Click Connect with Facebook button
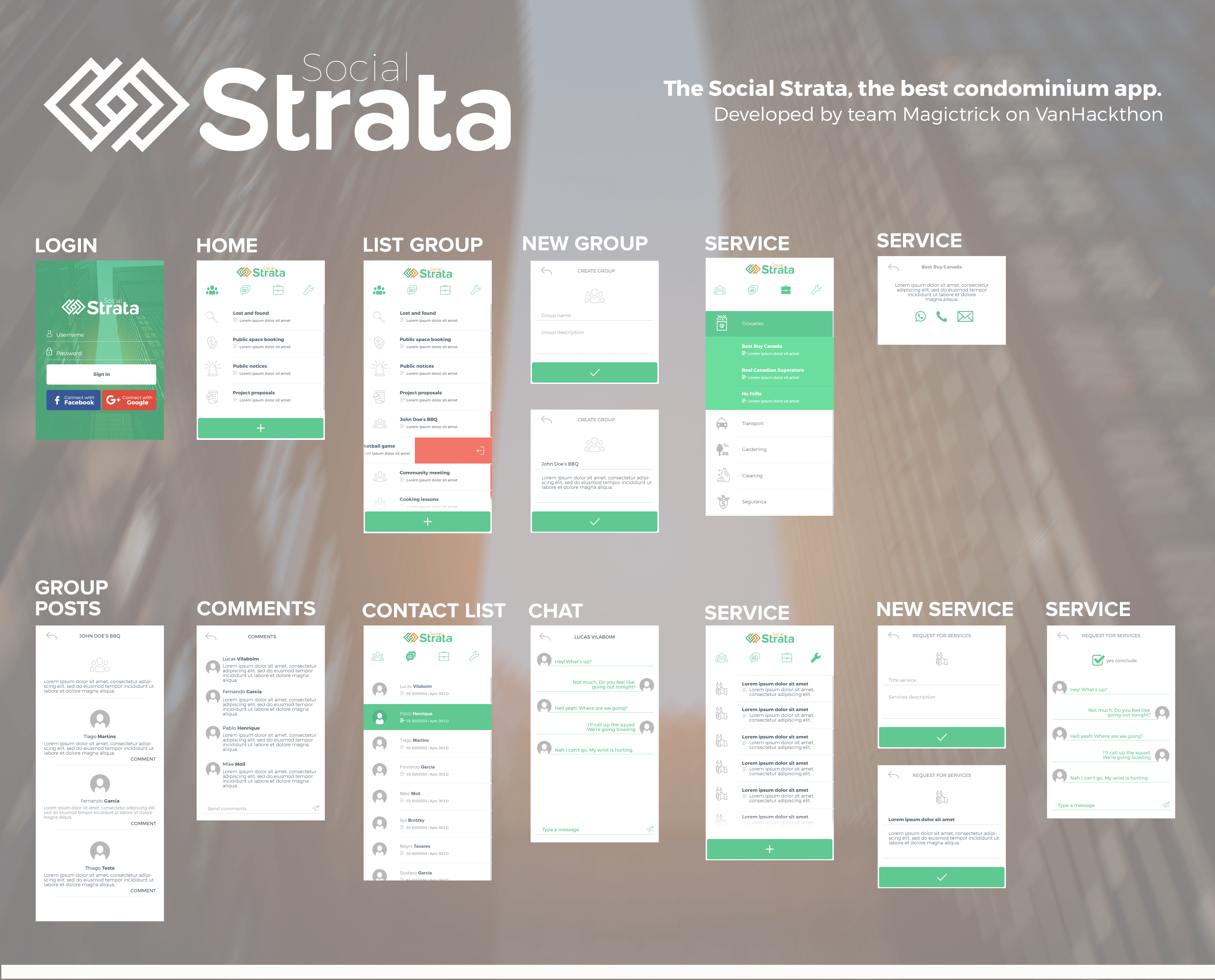 (x=73, y=400)
